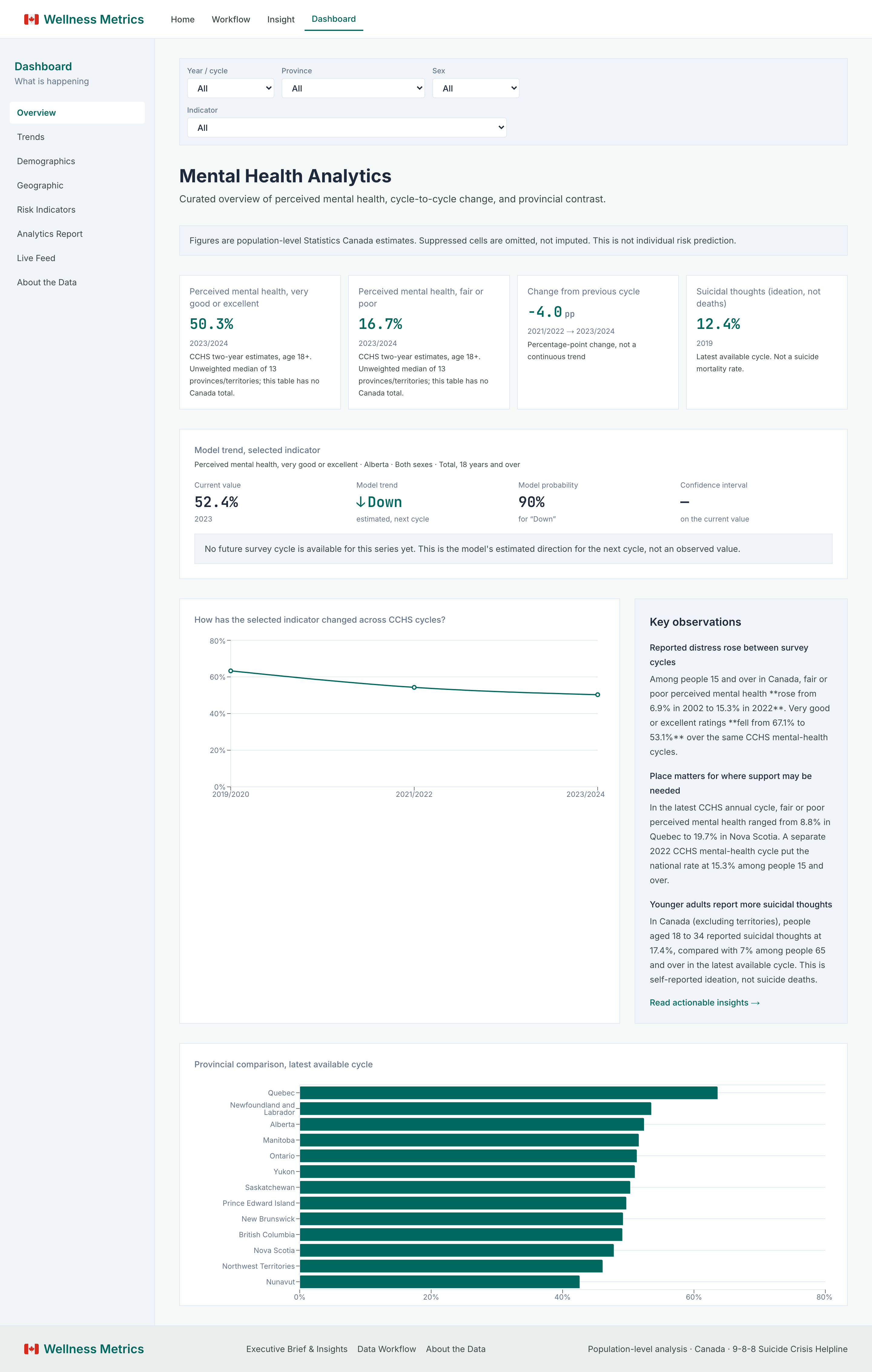Screen dimensions: 872x1372
Task: Click the 2019/2020 point on trend chart
Action: pyautogui.click(x=231, y=671)
